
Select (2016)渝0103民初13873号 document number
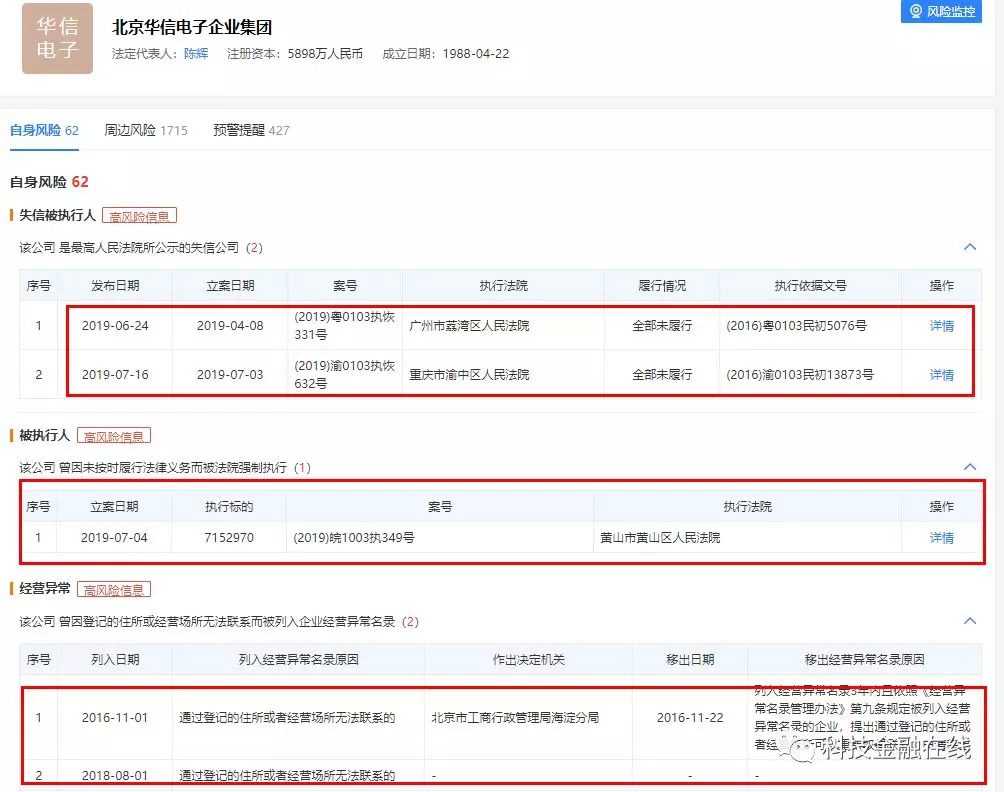800,375
